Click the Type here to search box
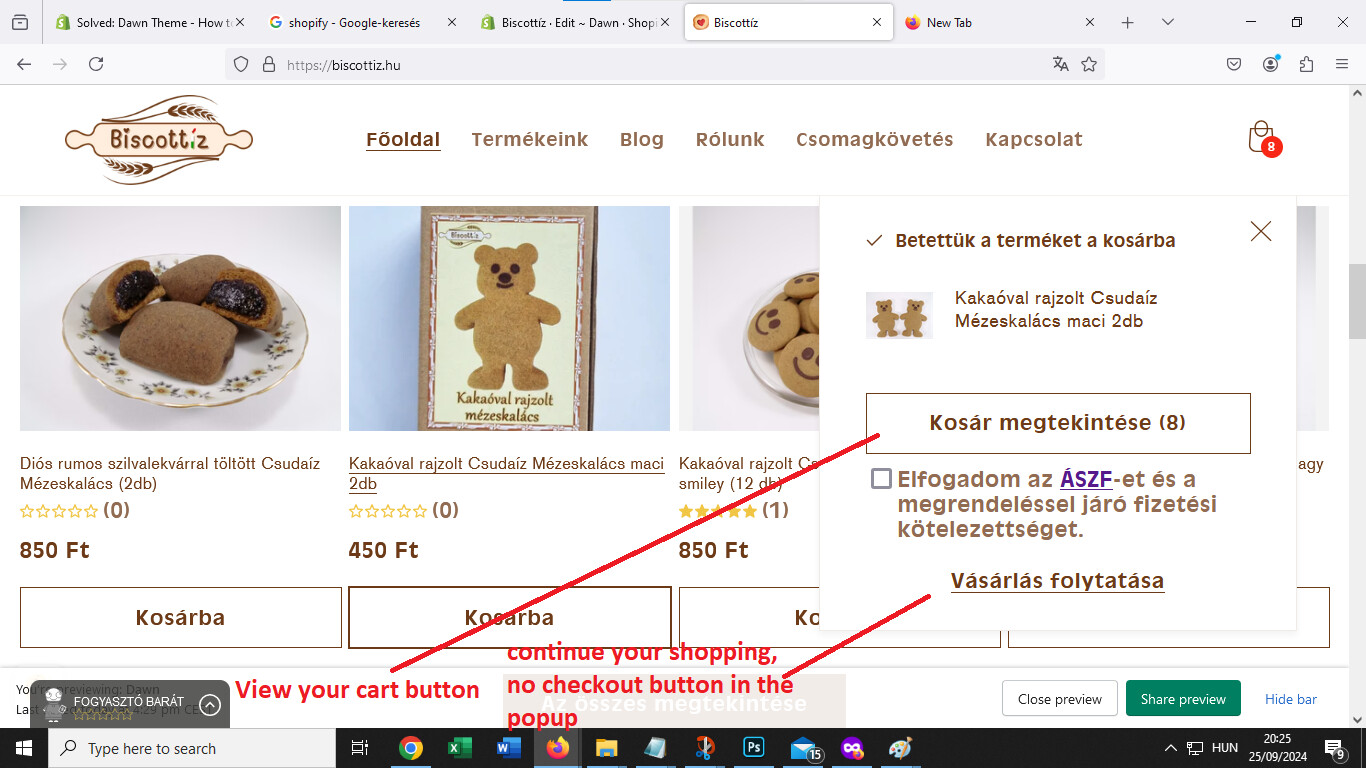This screenshot has height=768, width=1366. (x=192, y=748)
